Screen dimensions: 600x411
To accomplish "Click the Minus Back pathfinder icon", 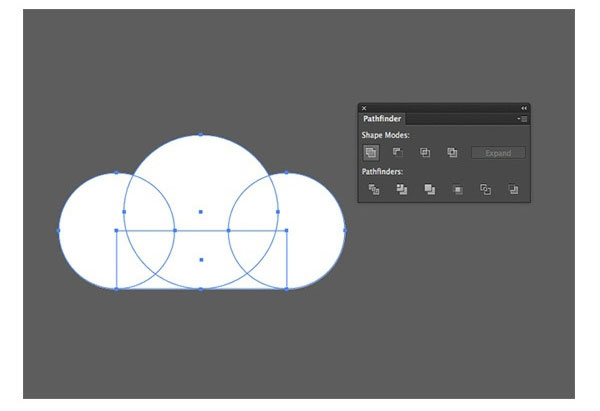I will click(513, 189).
